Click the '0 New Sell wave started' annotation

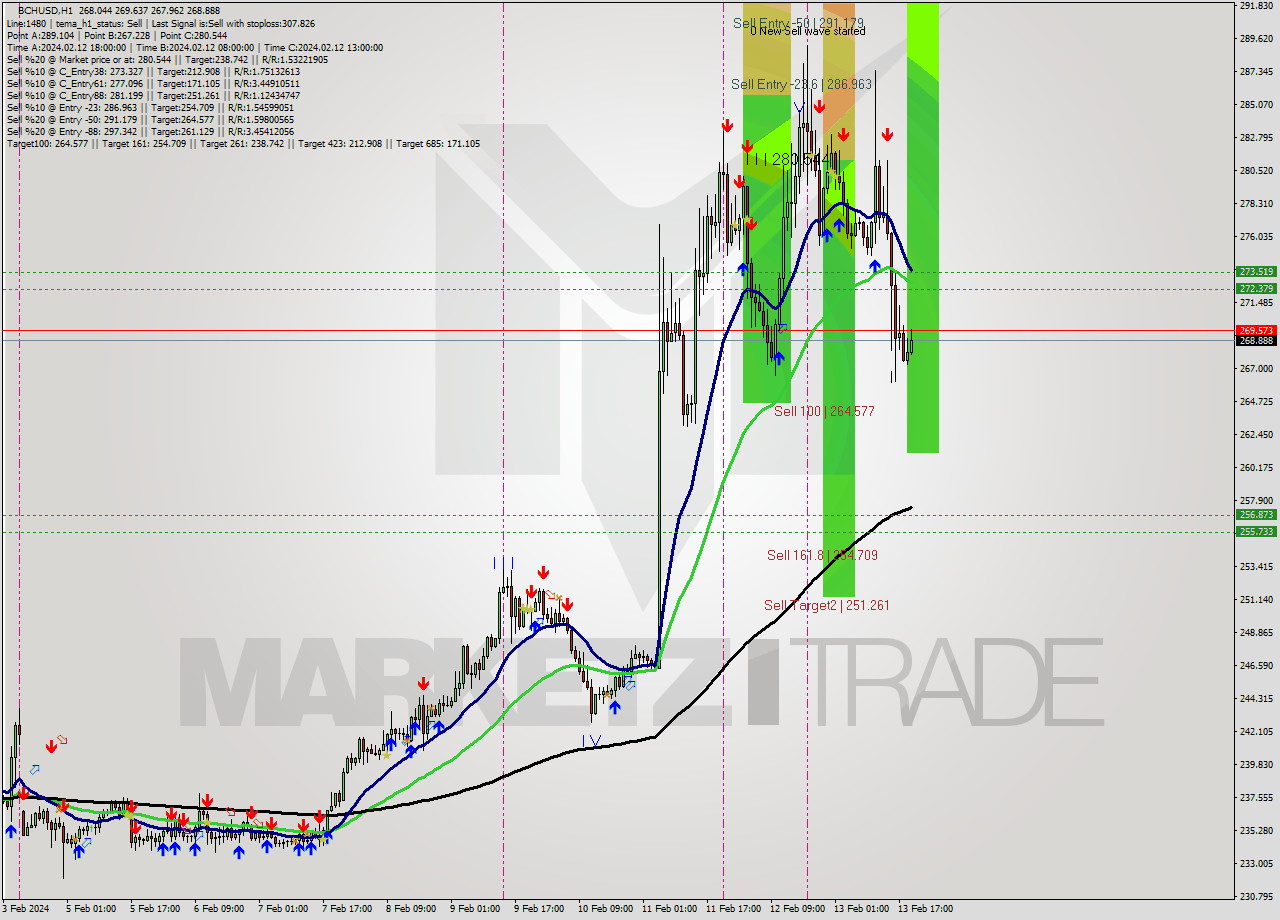[808, 31]
